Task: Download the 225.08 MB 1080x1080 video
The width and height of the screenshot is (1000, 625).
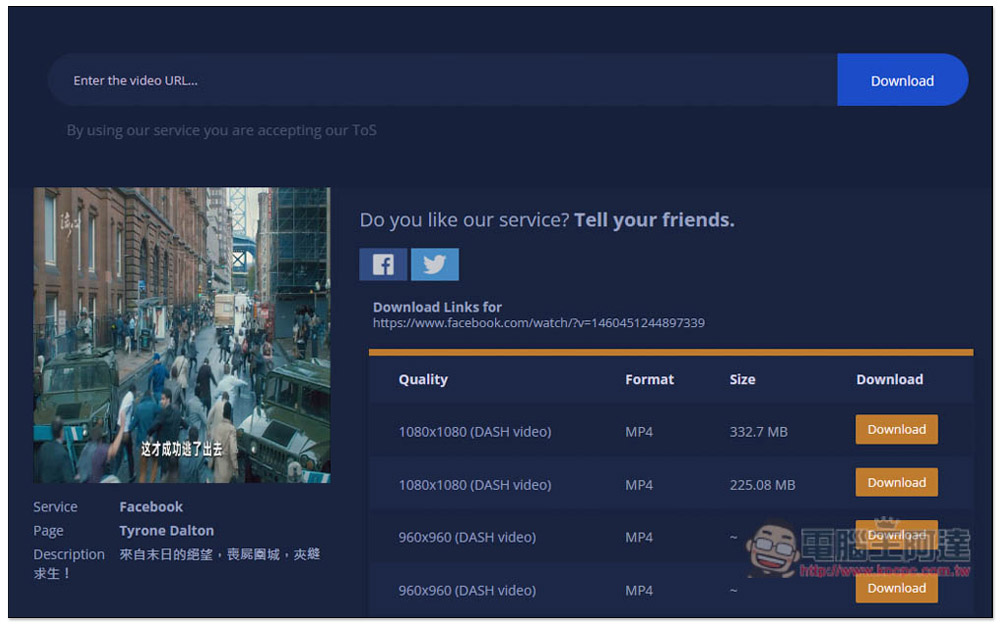Action: tap(896, 482)
